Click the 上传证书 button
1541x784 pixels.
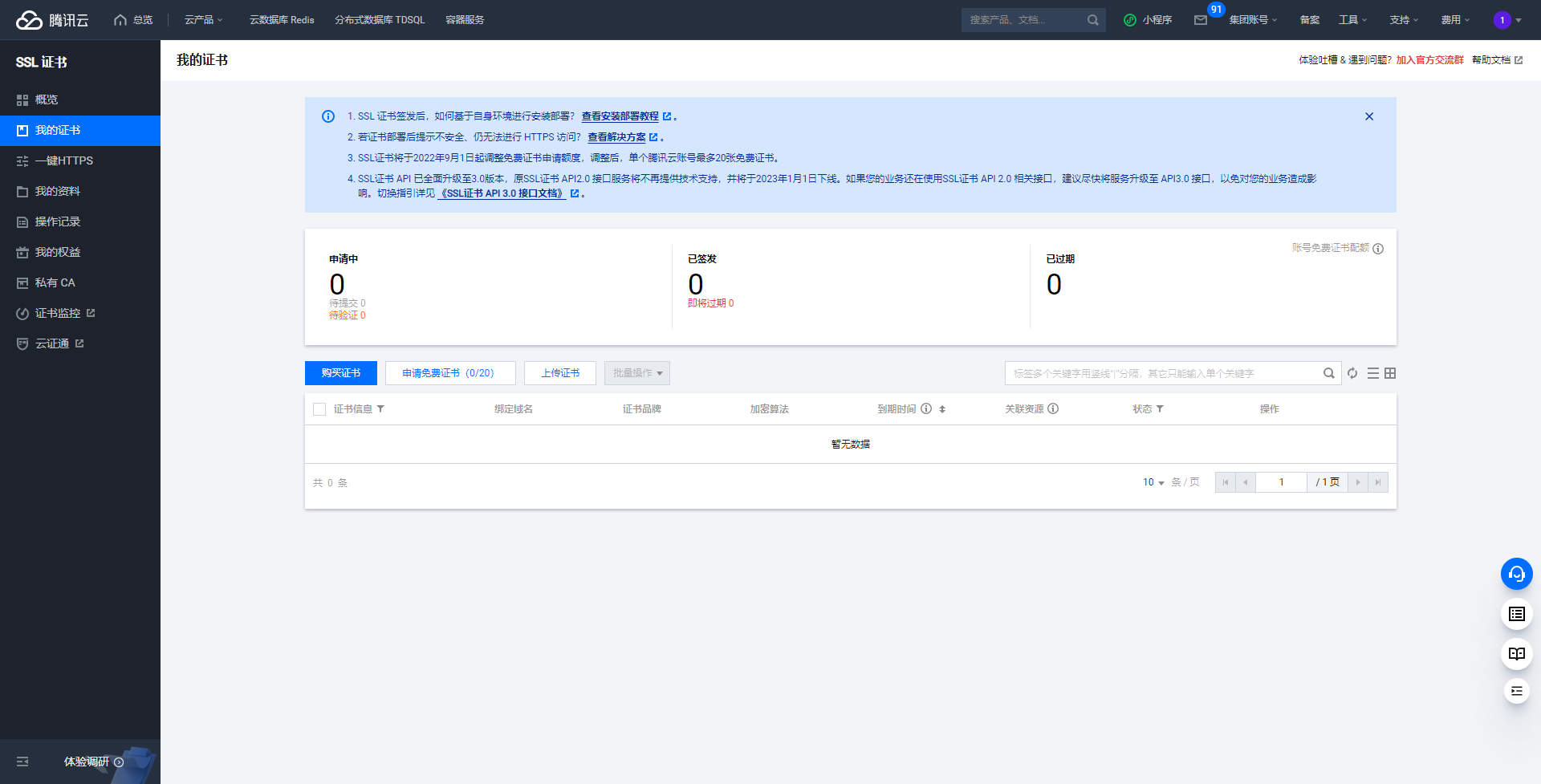tap(560, 373)
